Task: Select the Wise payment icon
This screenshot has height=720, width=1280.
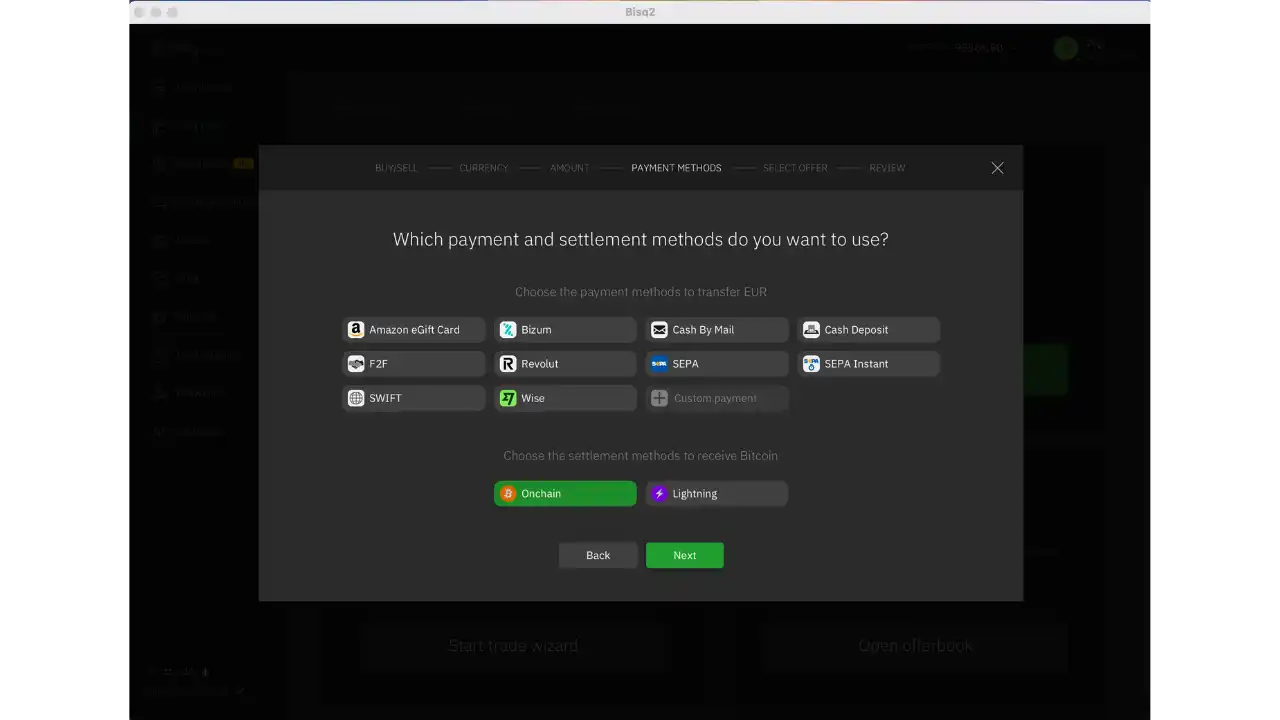Action: [508, 397]
